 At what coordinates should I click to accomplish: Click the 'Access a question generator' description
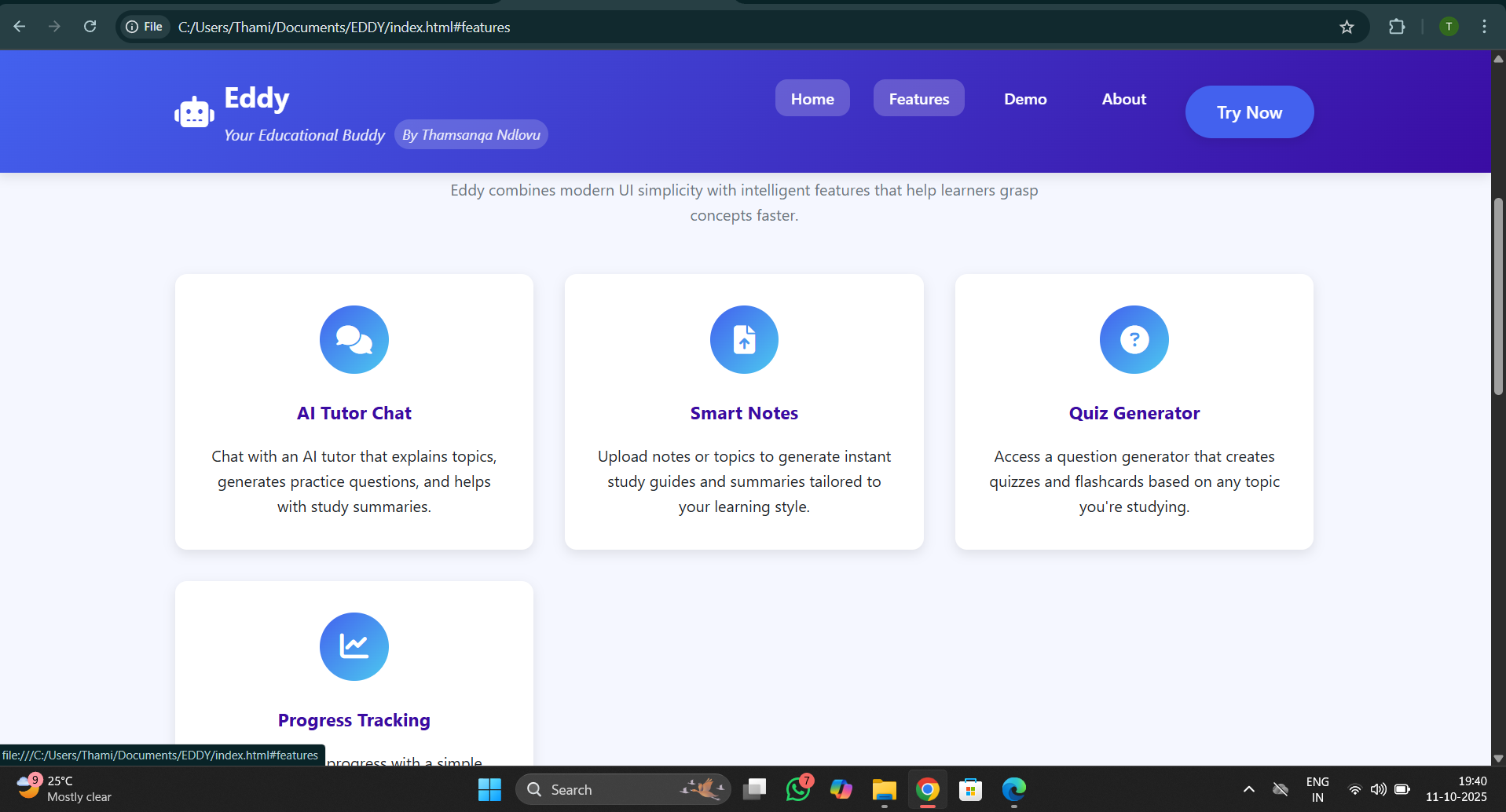1134,481
